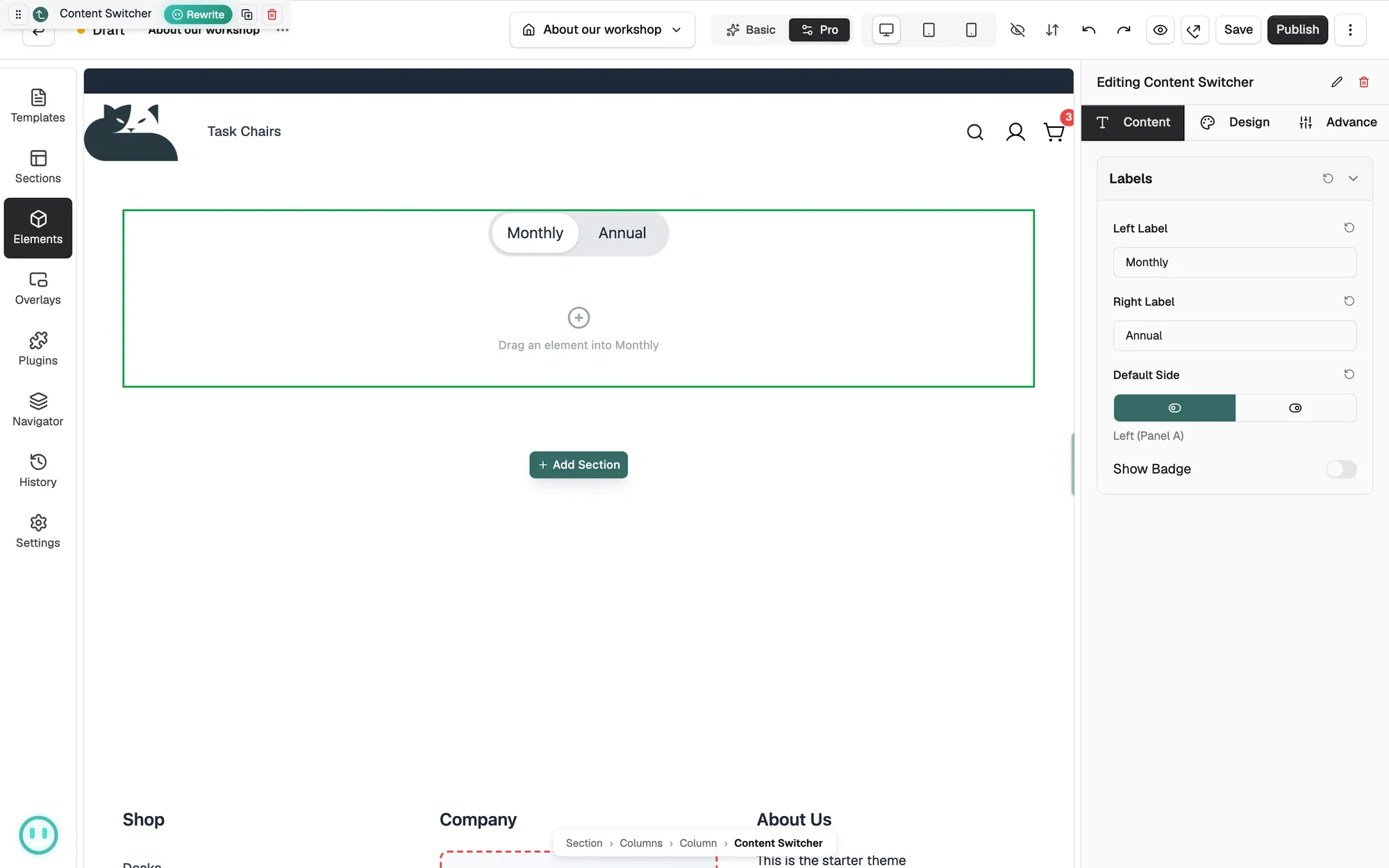Open the About our workshop page dropdown
This screenshot has height=868, width=1389.
pyautogui.click(x=602, y=30)
